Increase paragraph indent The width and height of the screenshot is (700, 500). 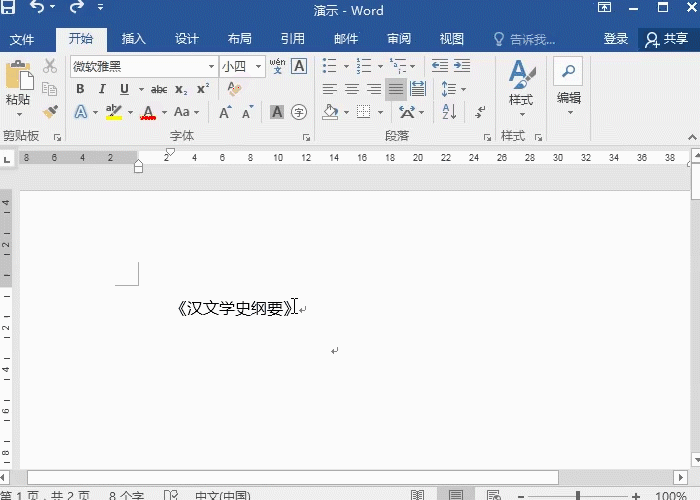tap(462, 66)
